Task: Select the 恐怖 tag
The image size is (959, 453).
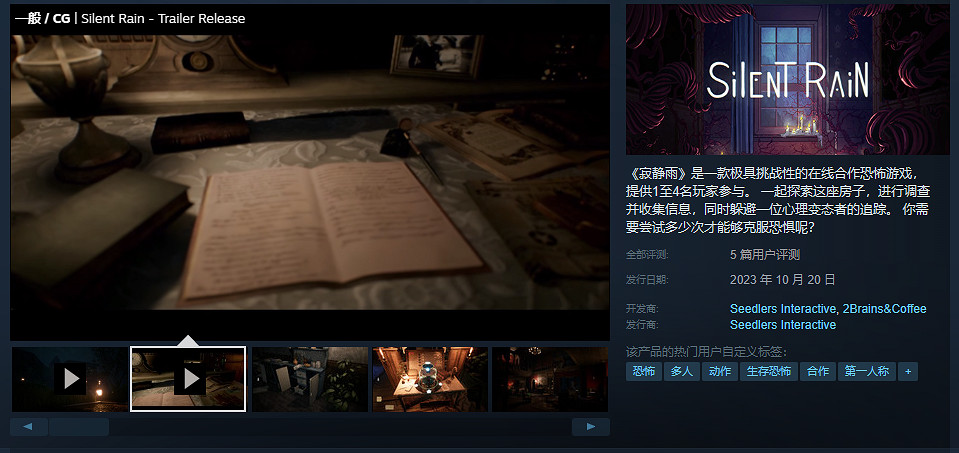Action: point(643,371)
